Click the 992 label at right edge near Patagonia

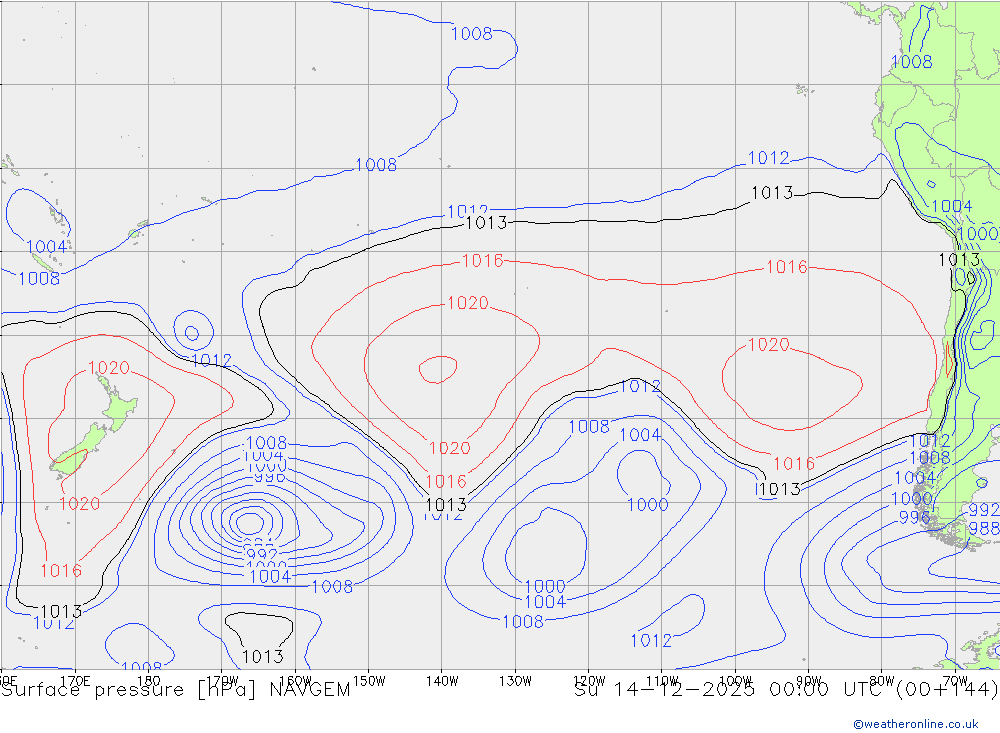983,510
